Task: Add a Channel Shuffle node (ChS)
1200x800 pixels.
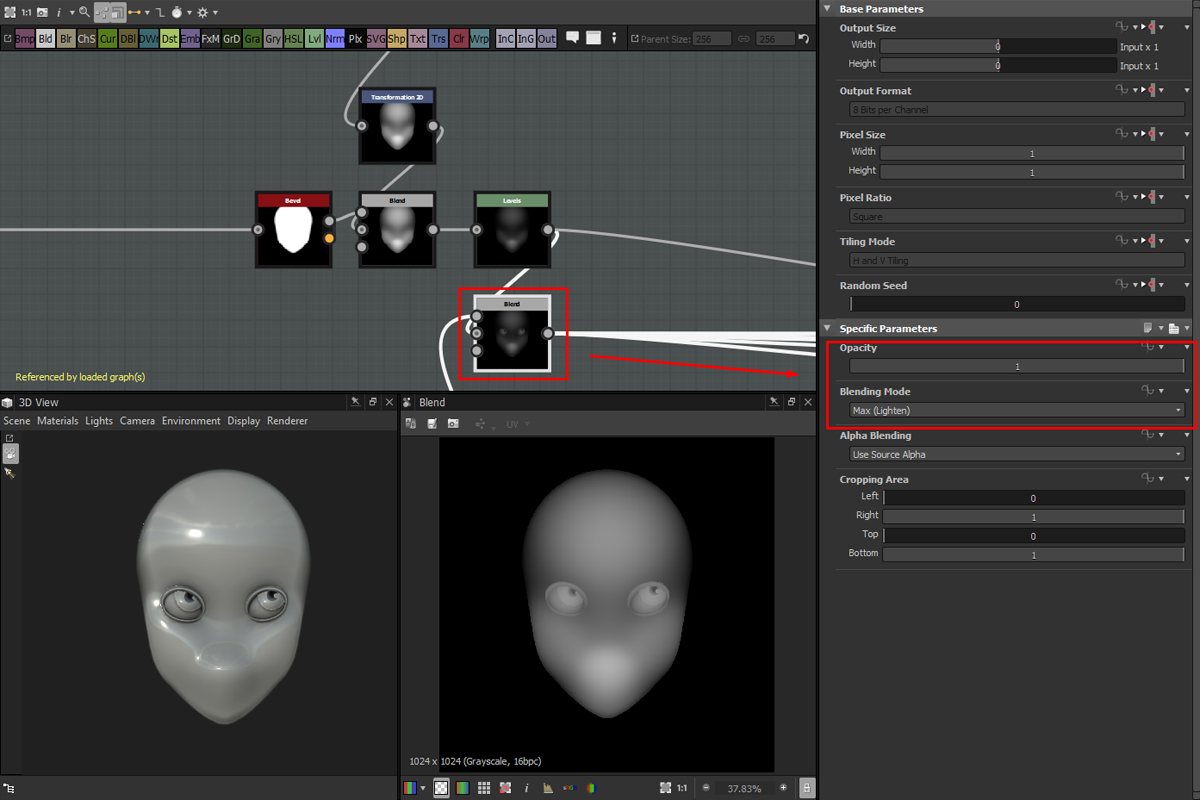Action: click(87, 39)
